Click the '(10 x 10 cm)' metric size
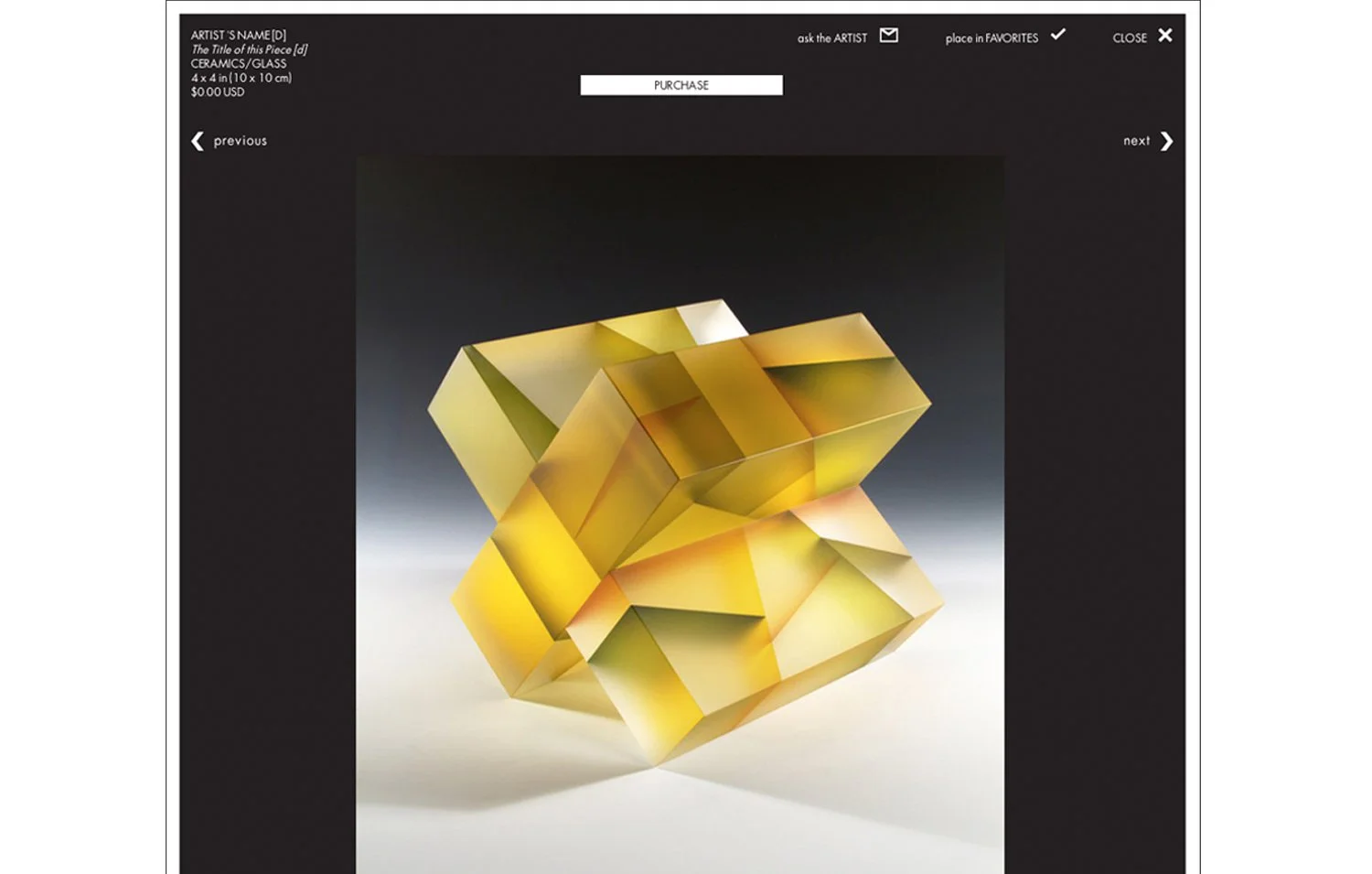This screenshot has height=874, width=1372. [261, 78]
